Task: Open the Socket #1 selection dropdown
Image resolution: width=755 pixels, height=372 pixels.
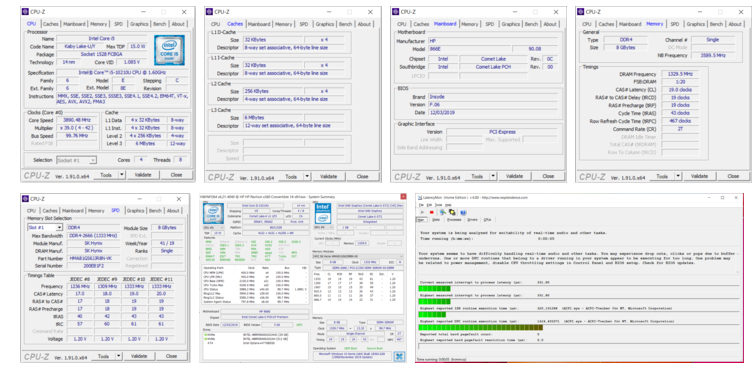Action: [77, 160]
